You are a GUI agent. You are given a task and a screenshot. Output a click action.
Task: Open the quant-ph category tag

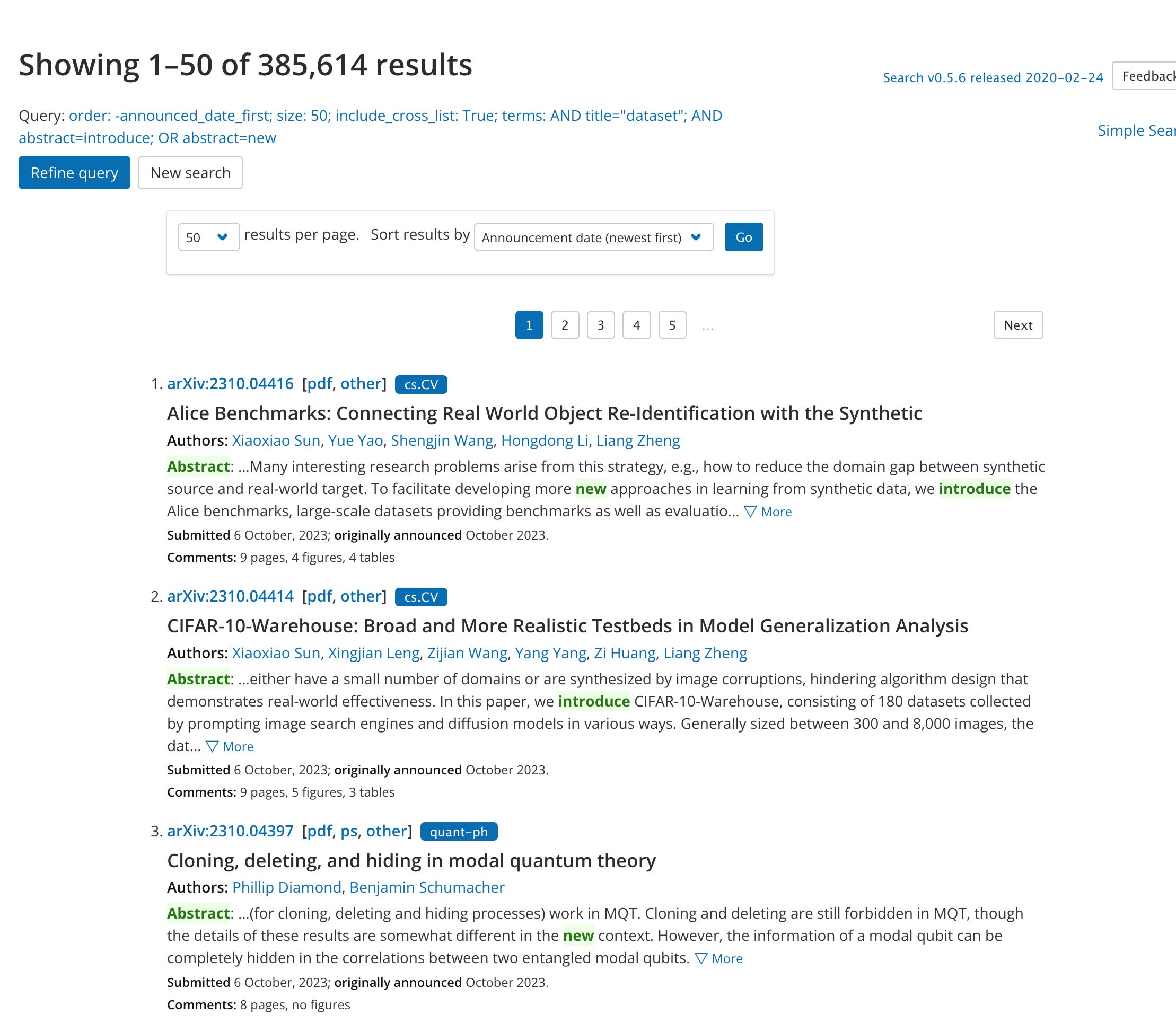(459, 832)
